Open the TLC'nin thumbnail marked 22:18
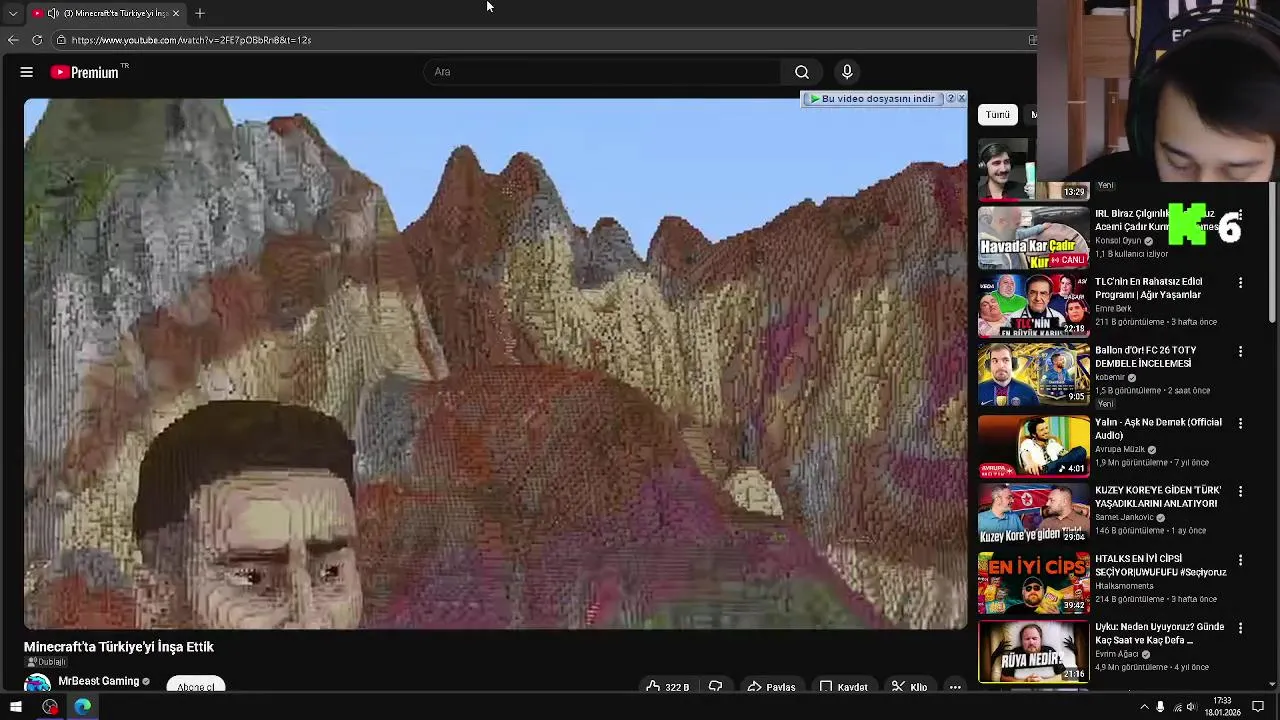 [1033, 306]
